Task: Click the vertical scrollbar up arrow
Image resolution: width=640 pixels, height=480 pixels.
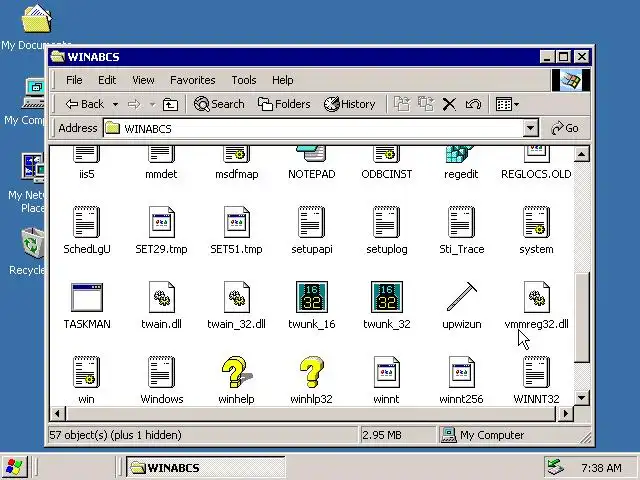Action: 581,154
